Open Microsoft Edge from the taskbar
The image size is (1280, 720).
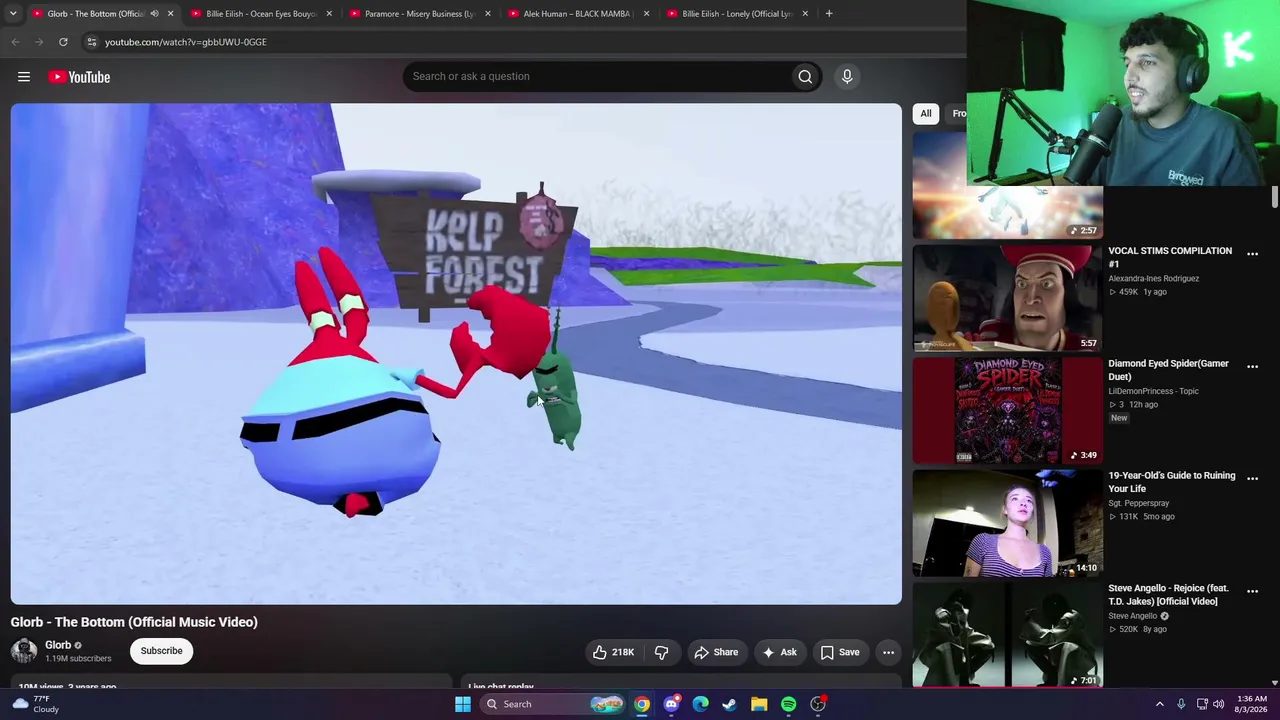coord(700,704)
